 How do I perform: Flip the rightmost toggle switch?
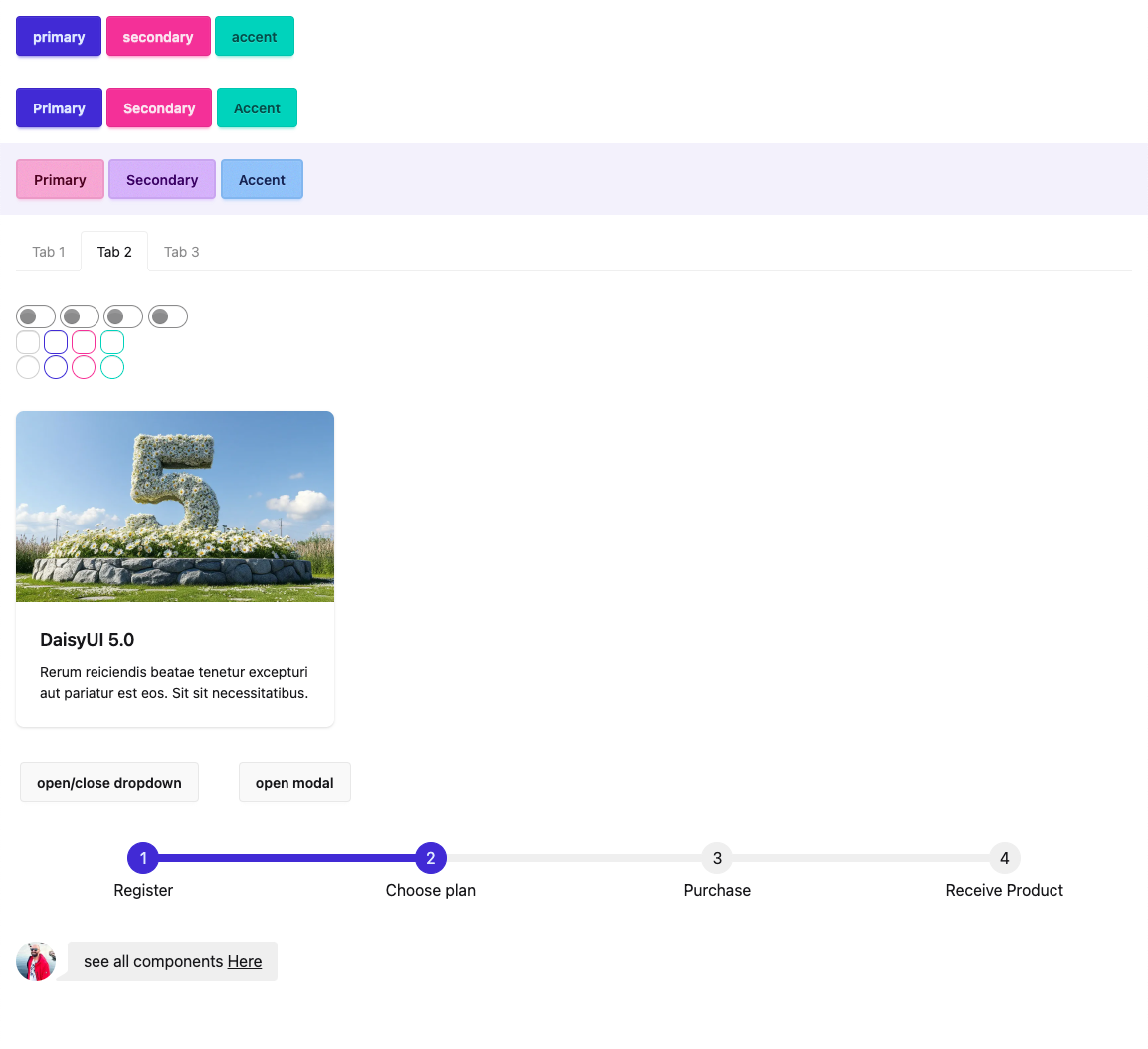pos(167,315)
